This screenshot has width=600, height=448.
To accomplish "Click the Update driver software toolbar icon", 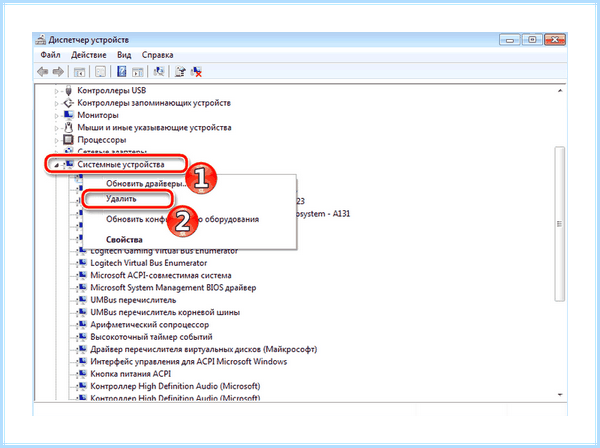I will 180,72.
